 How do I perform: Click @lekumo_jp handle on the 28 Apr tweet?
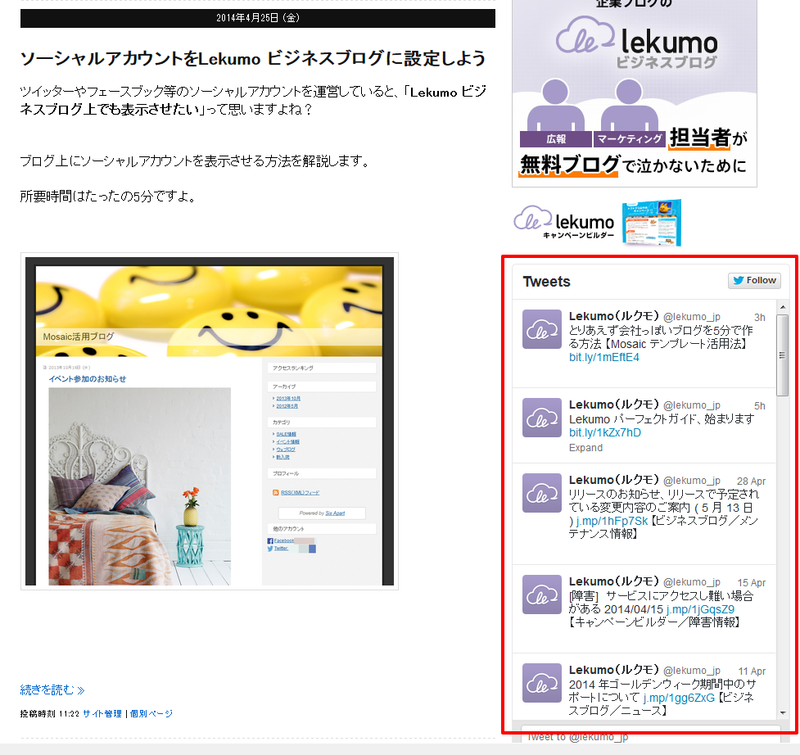click(692, 481)
